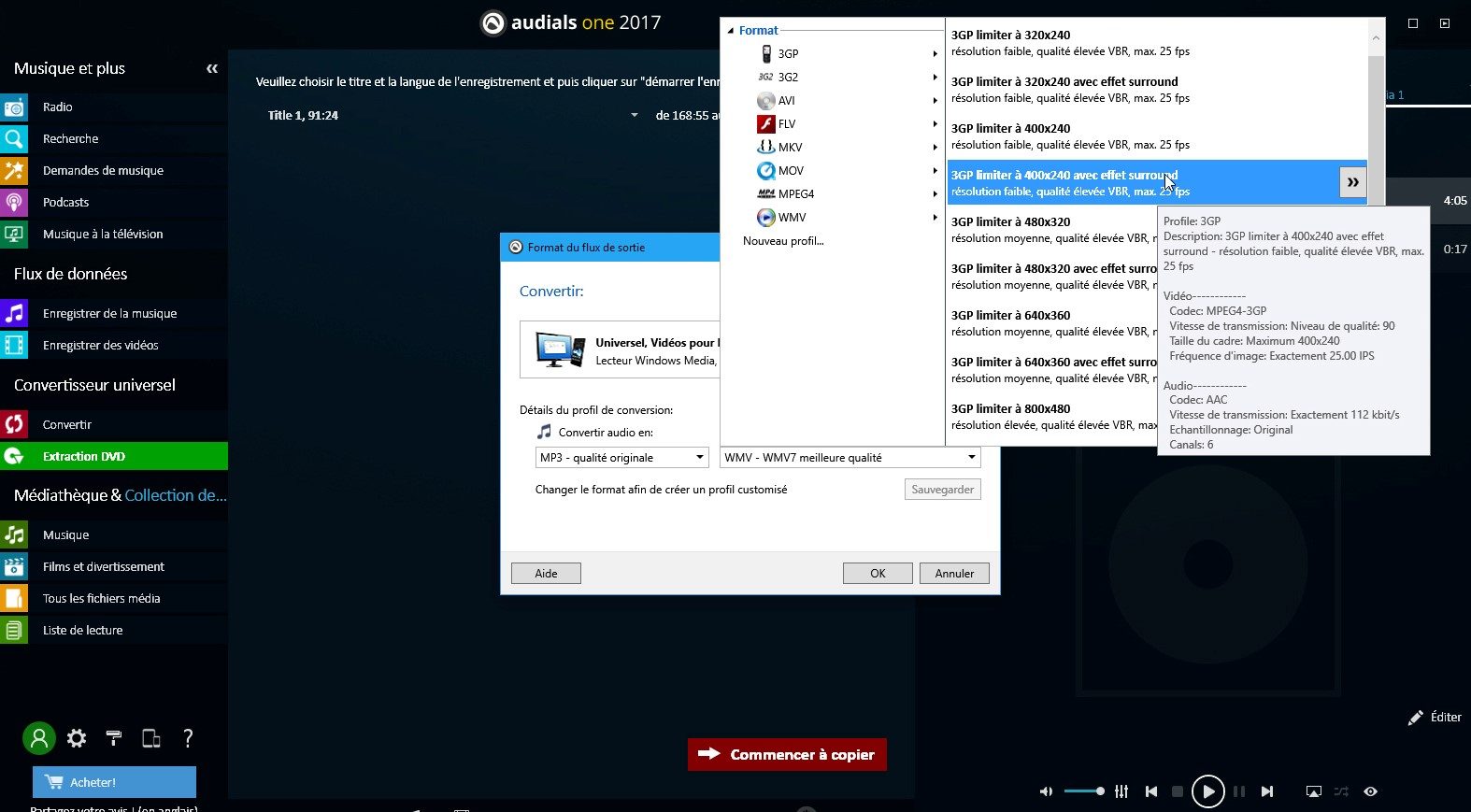Image resolution: width=1471 pixels, height=812 pixels.
Task: Open the equalizer sliders icon
Action: tap(1121, 791)
